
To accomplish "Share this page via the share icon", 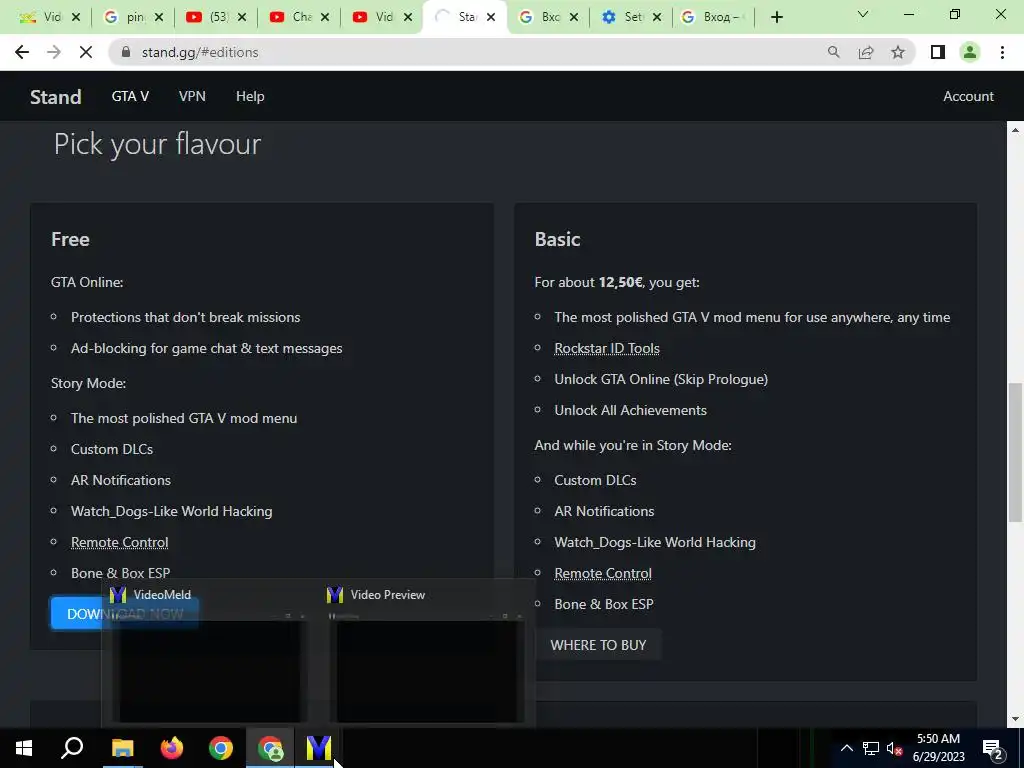I will [866, 52].
